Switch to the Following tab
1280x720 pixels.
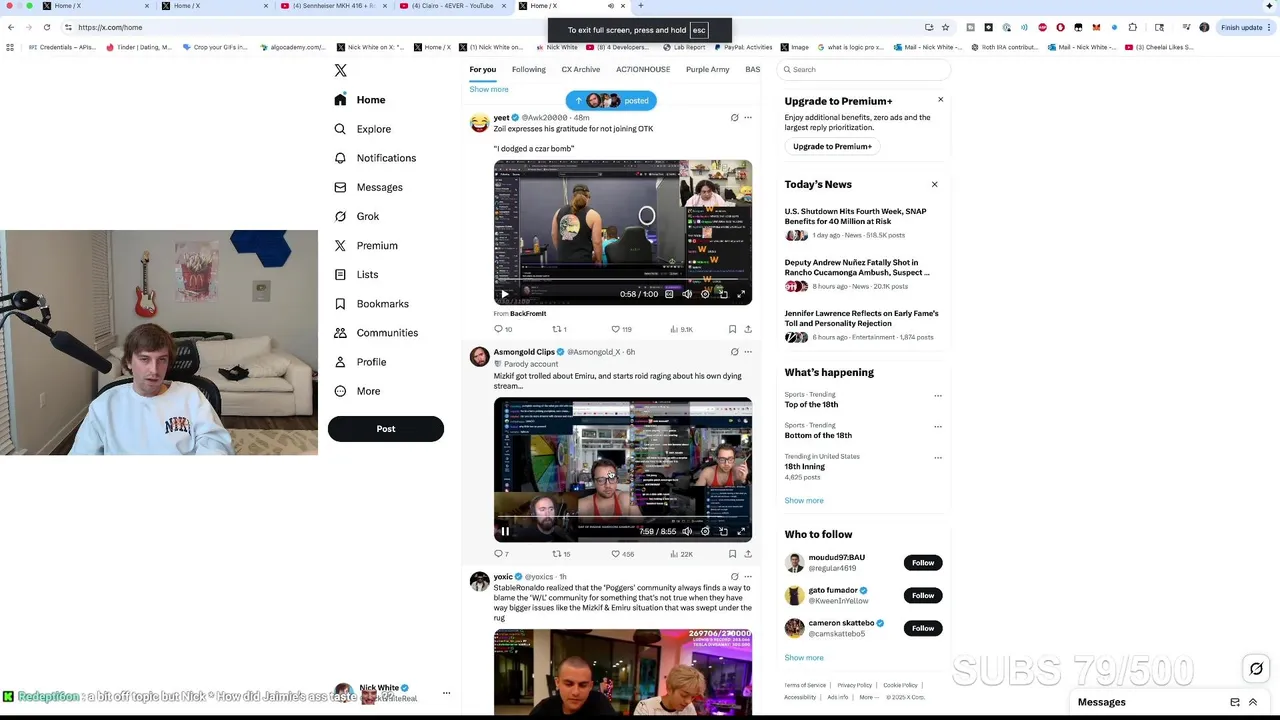pyautogui.click(x=529, y=69)
